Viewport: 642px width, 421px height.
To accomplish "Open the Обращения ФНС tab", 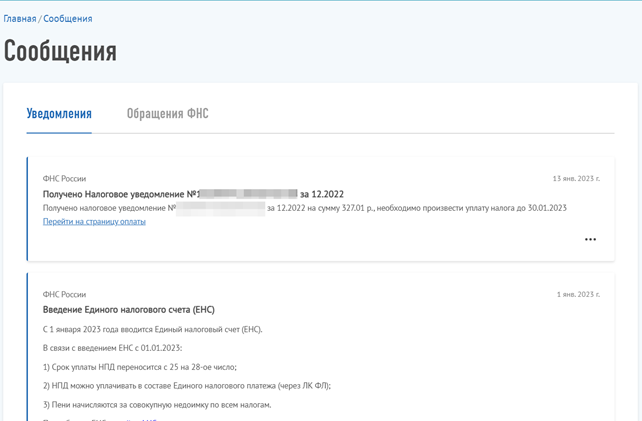I will (167, 114).
